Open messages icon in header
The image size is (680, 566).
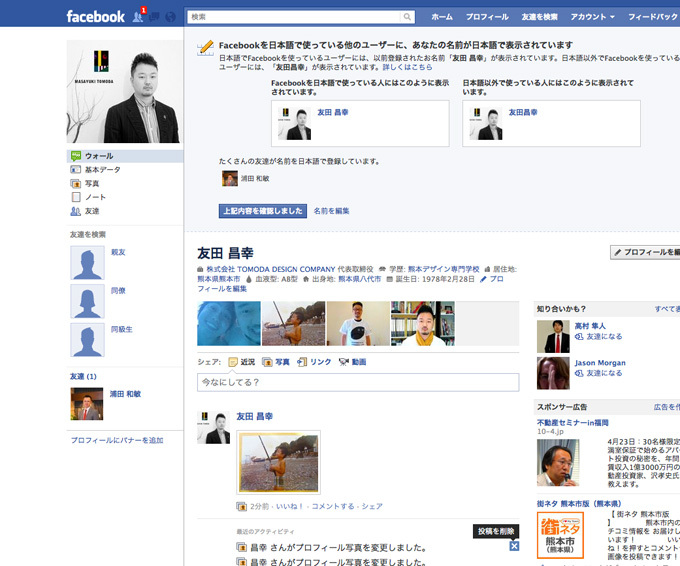tap(154, 17)
